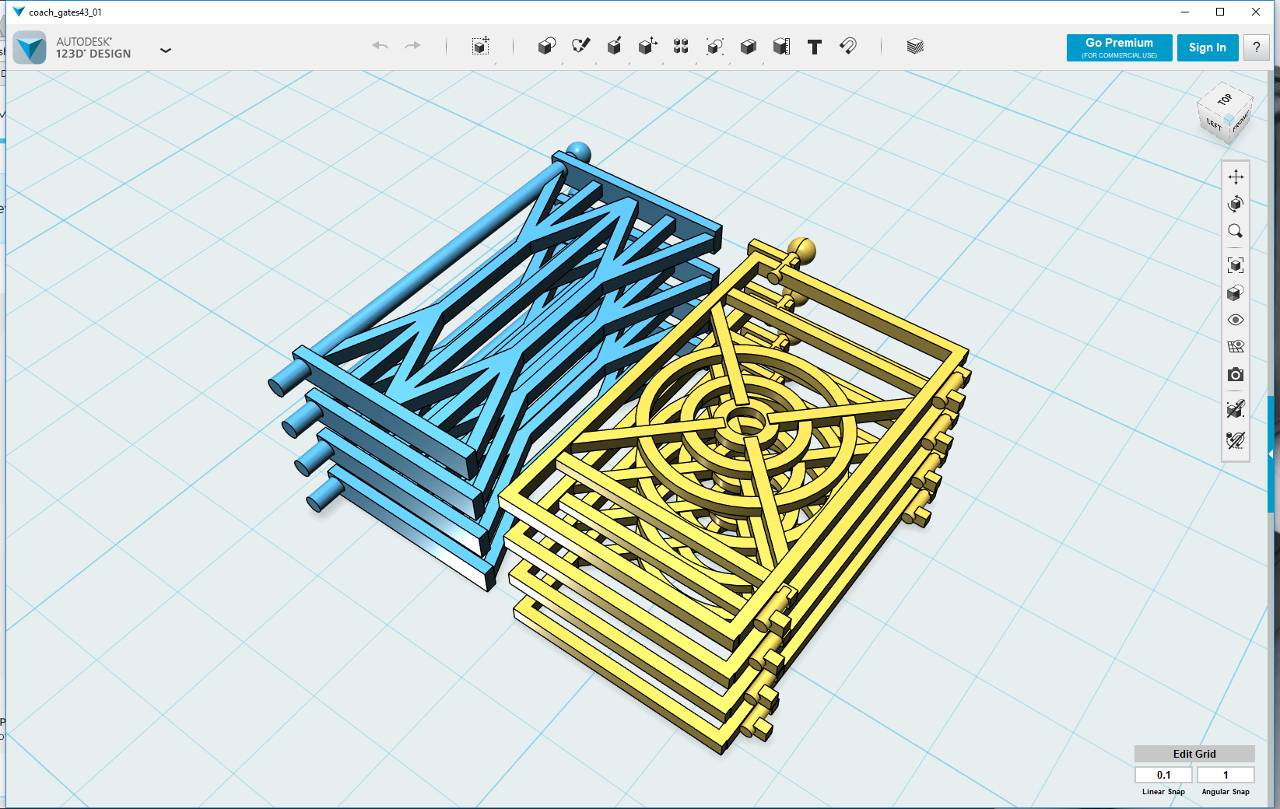Select the Pan navigation tool
This screenshot has width=1280, height=809.
tap(1236, 177)
